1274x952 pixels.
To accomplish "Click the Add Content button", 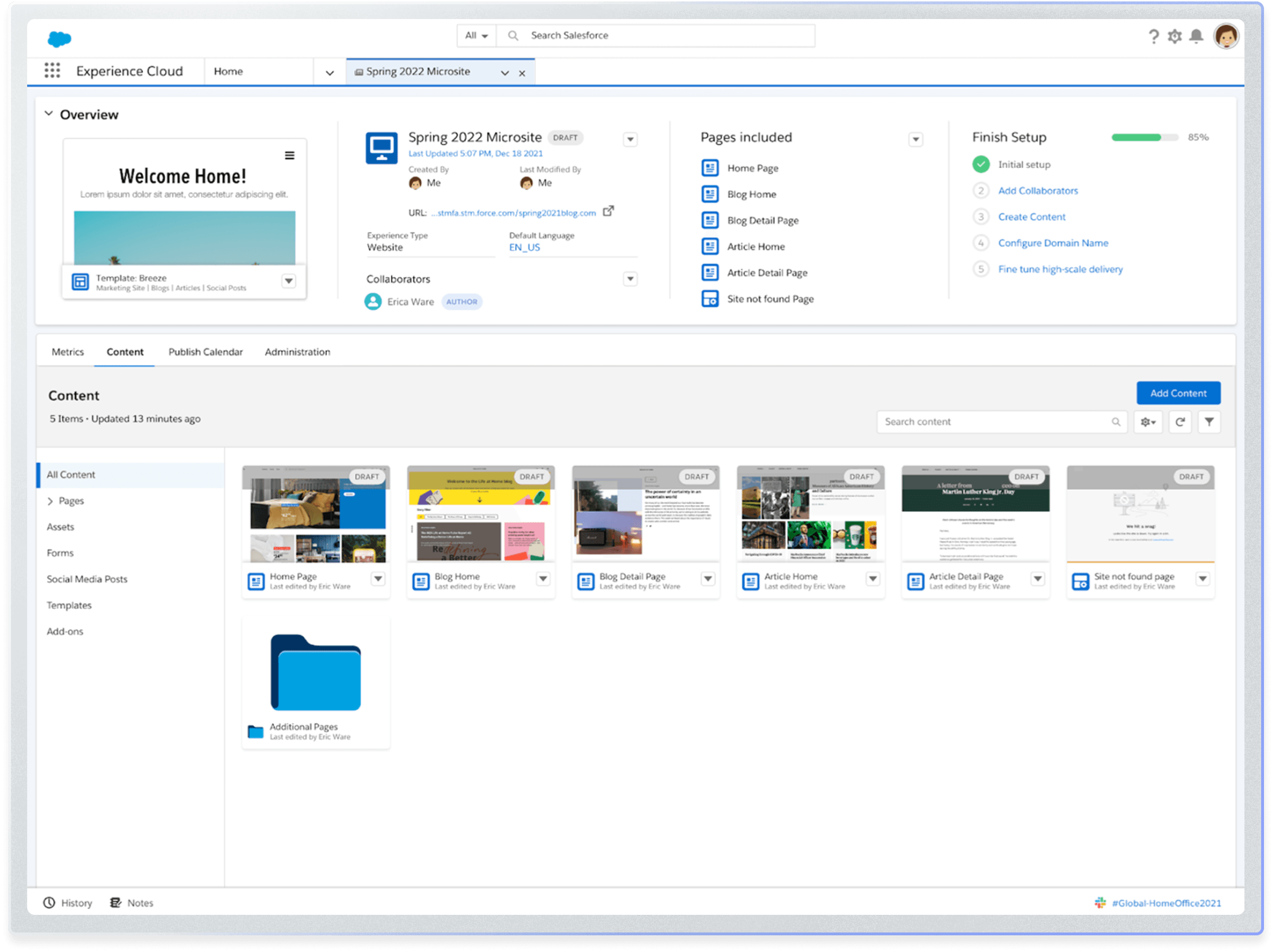I will click(1178, 393).
